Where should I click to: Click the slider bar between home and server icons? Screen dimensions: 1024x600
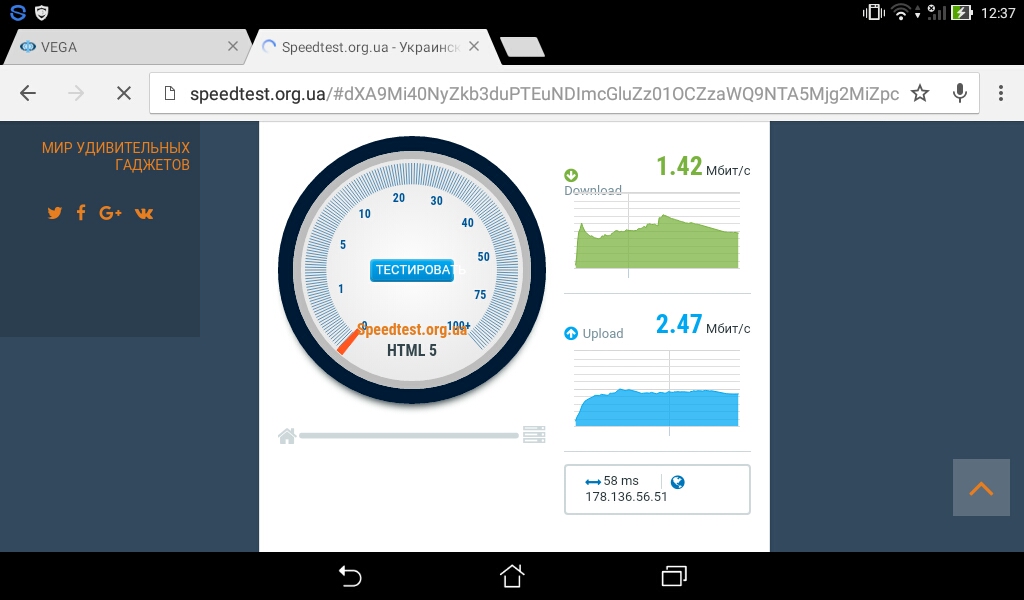(409, 435)
